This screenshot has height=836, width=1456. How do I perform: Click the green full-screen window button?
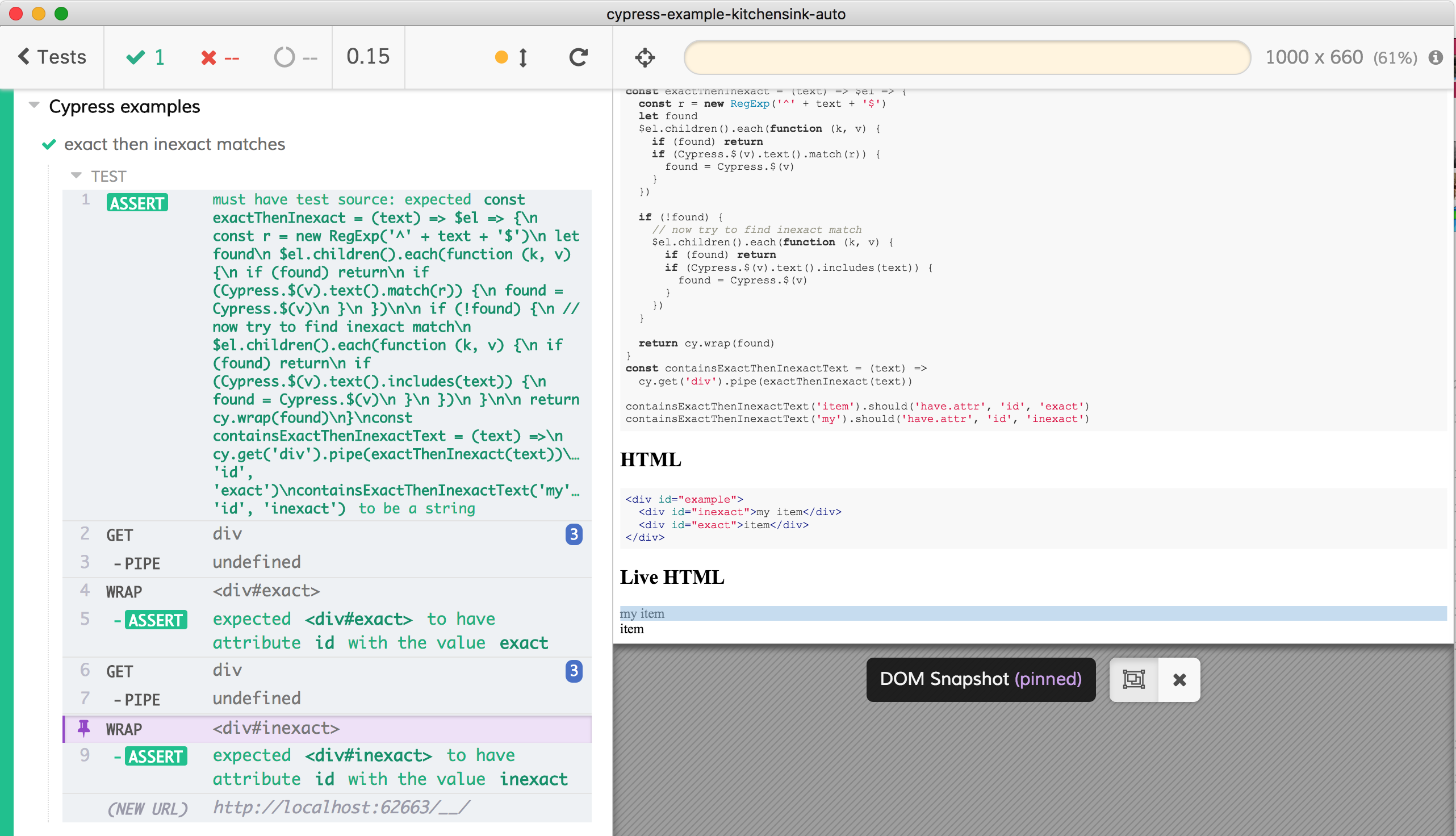tap(61, 13)
